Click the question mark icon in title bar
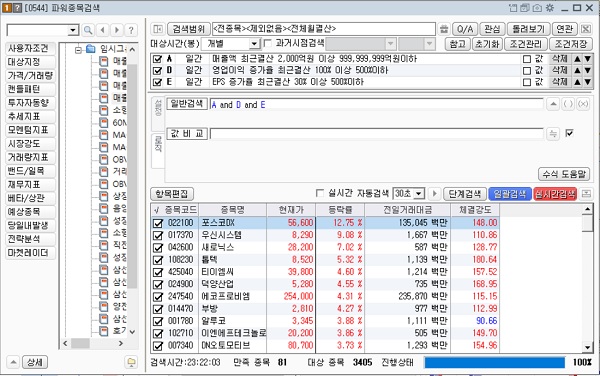The image size is (600, 376). 17,8
